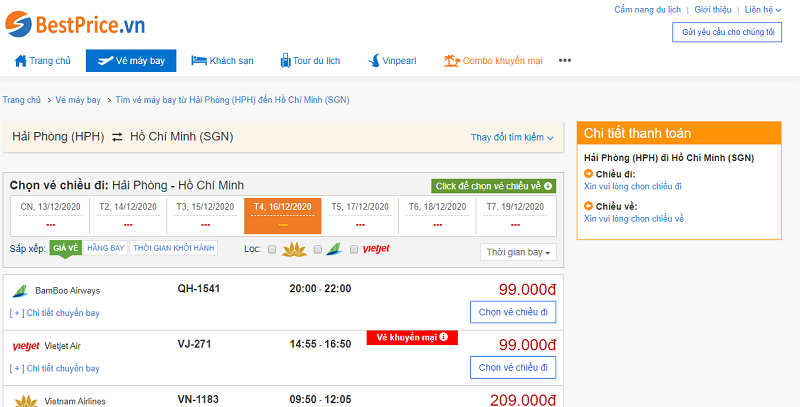The width and height of the screenshot is (800, 407).
Task: Click Xin vui lòng chọn chiều đi link
Action: pyautogui.click(x=633, y=186)
